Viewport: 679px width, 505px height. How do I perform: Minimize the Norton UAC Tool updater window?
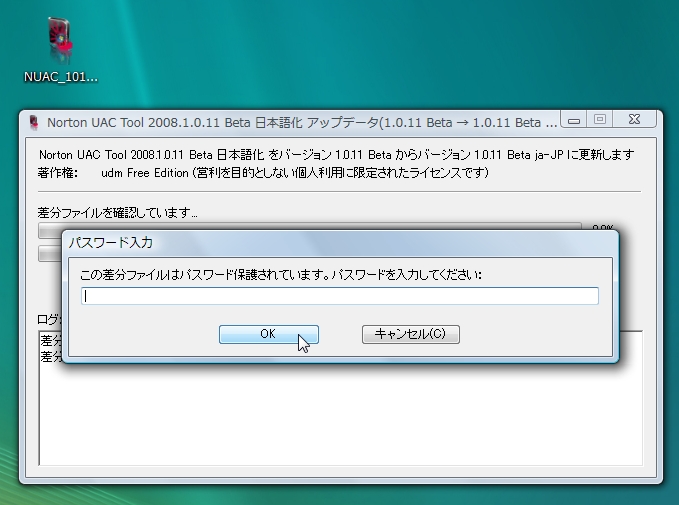573,120
